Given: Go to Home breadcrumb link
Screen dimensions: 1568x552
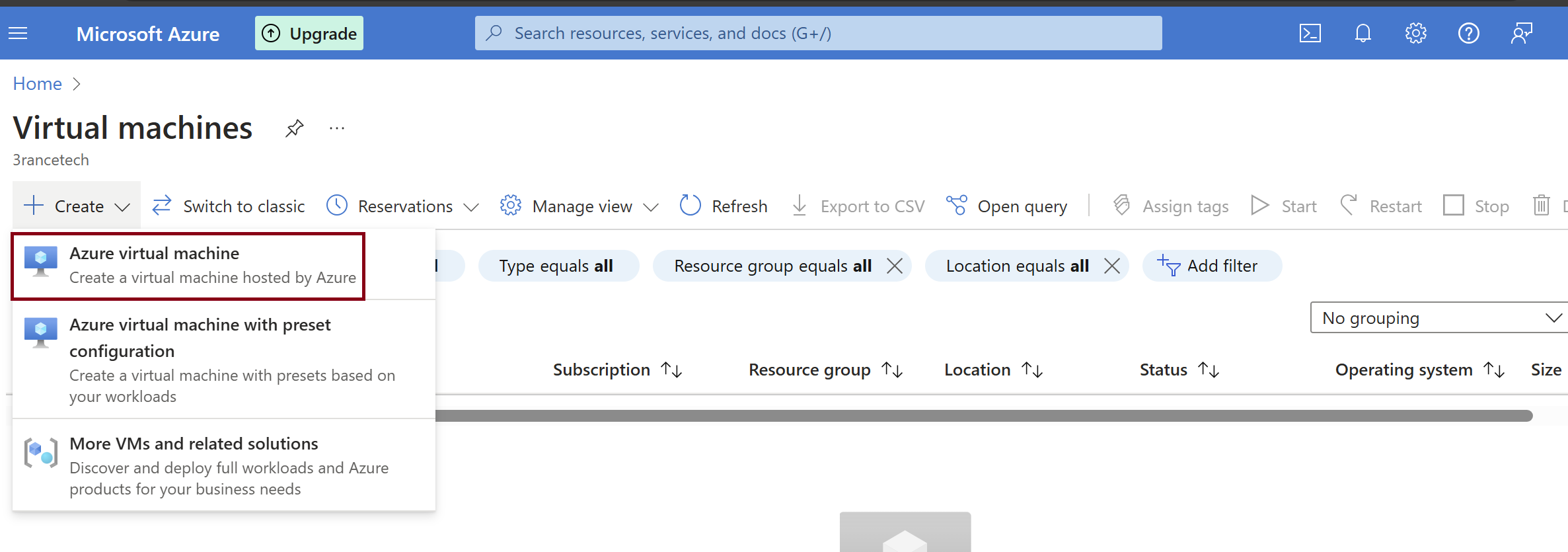Looking at the screenshot, I should [37, 84].
